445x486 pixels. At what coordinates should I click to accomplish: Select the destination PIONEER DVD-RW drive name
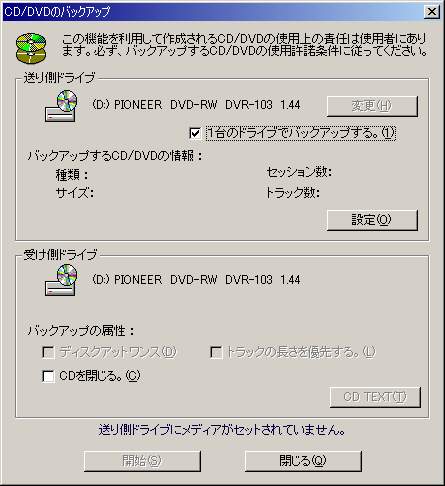click(196, 280)
